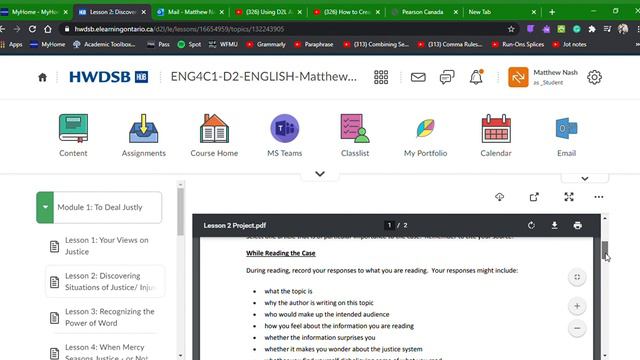The width and height of the screenshot is (640, 360).
Task: Click the PDF scrollbar up arrow
Action: 605,218
